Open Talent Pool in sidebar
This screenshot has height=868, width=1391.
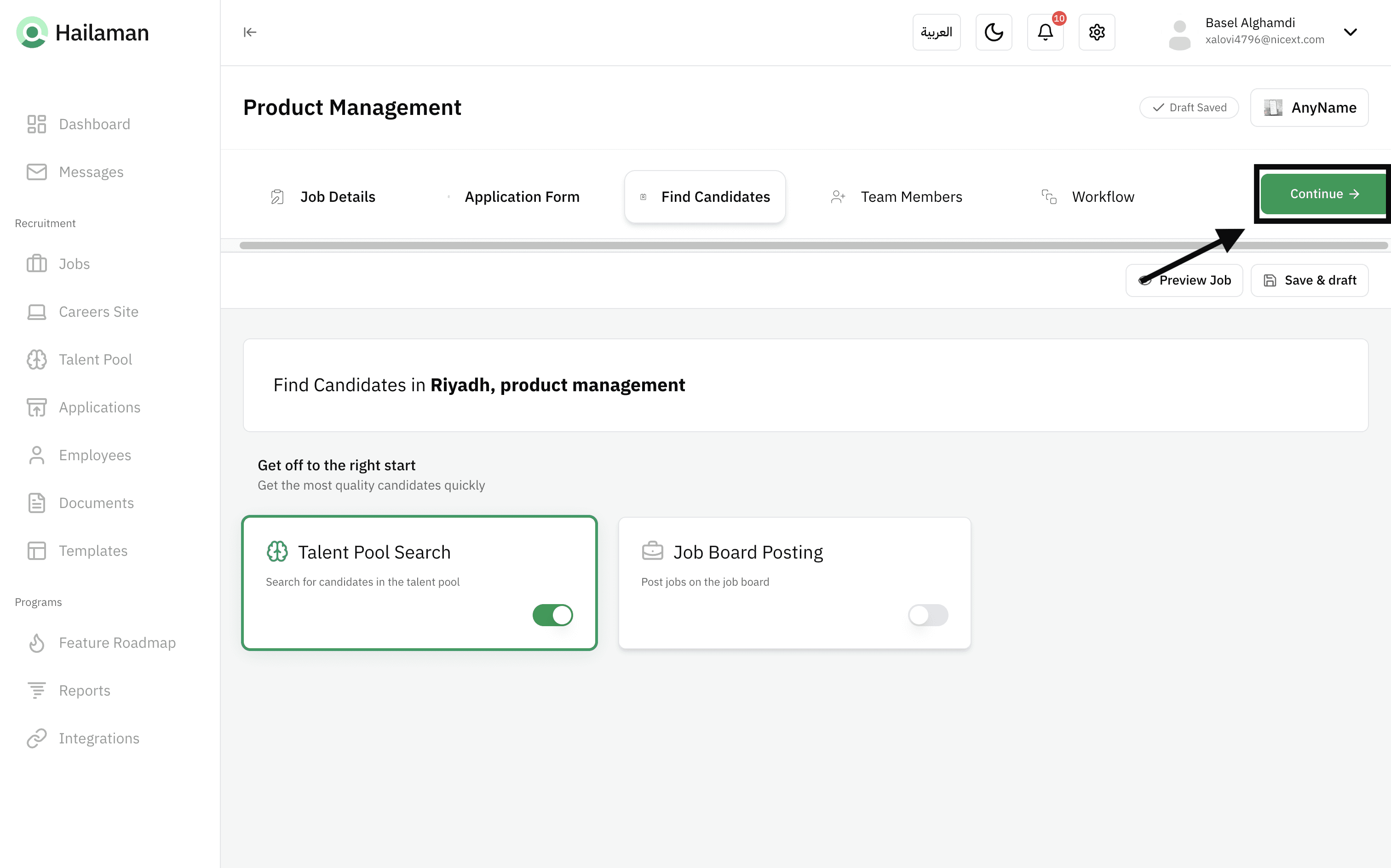95,360
